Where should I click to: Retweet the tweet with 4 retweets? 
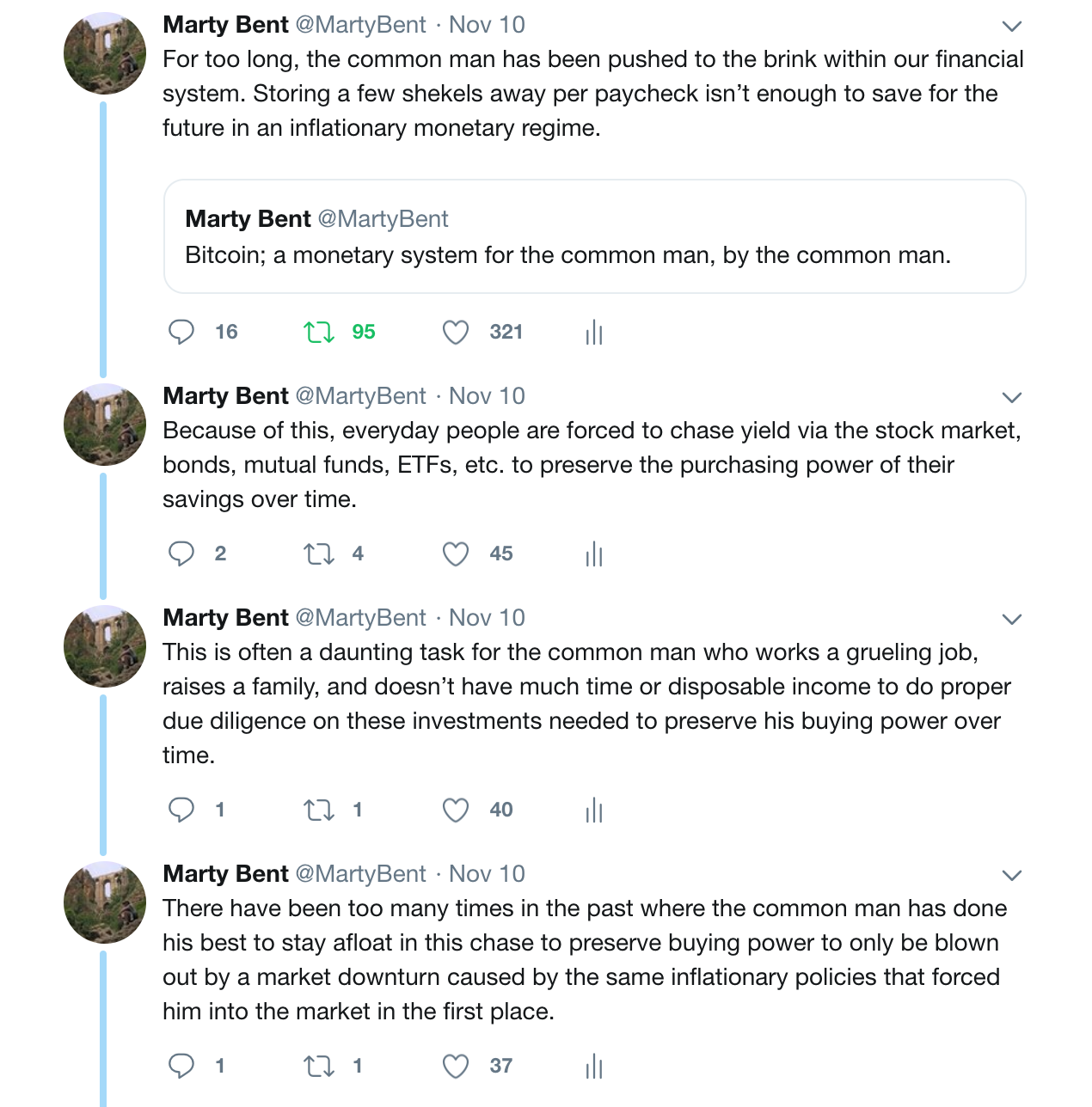pyautogui.click(x=319, y=553)
